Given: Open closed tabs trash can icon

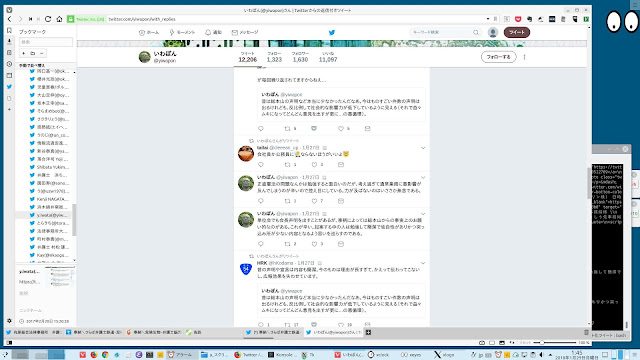Looking at the screenshot, I should 587,332.
